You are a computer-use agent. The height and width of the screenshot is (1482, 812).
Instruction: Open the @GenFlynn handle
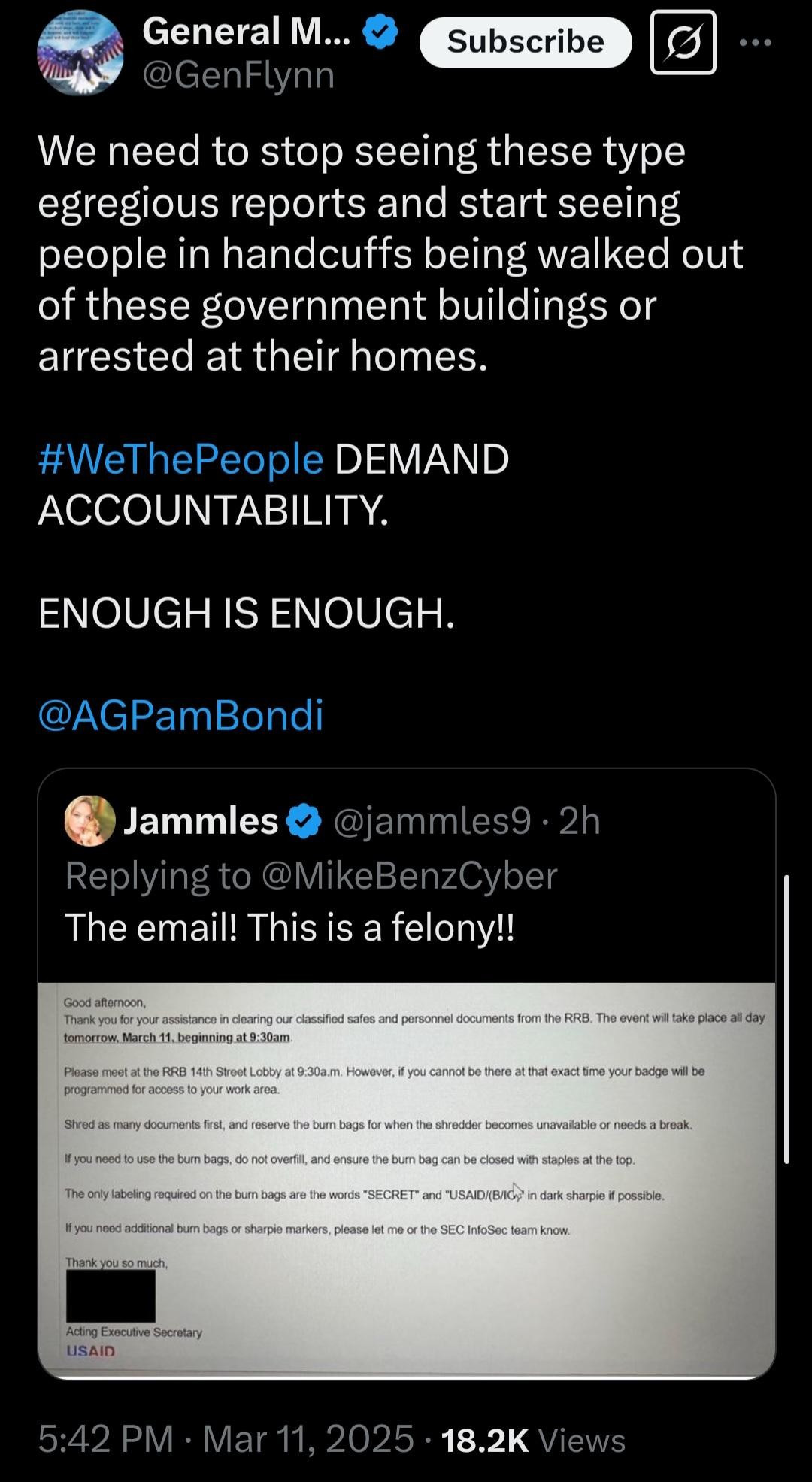pyautogui.click(x=238, y=75)
